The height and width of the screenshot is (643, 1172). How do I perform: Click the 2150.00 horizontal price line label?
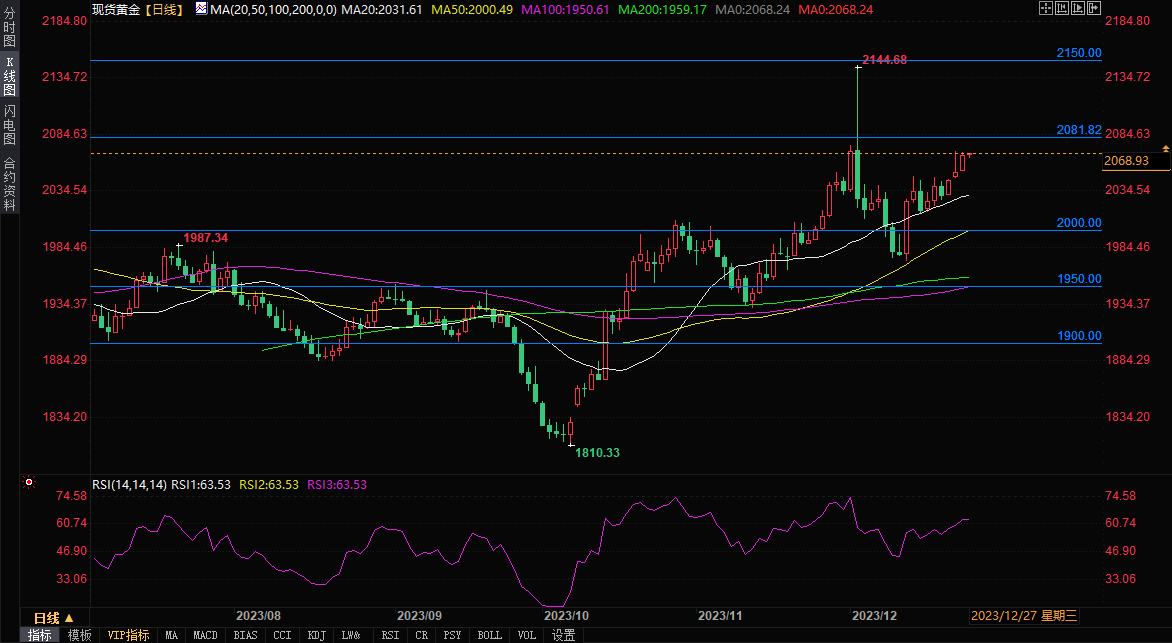[1079, 53]
